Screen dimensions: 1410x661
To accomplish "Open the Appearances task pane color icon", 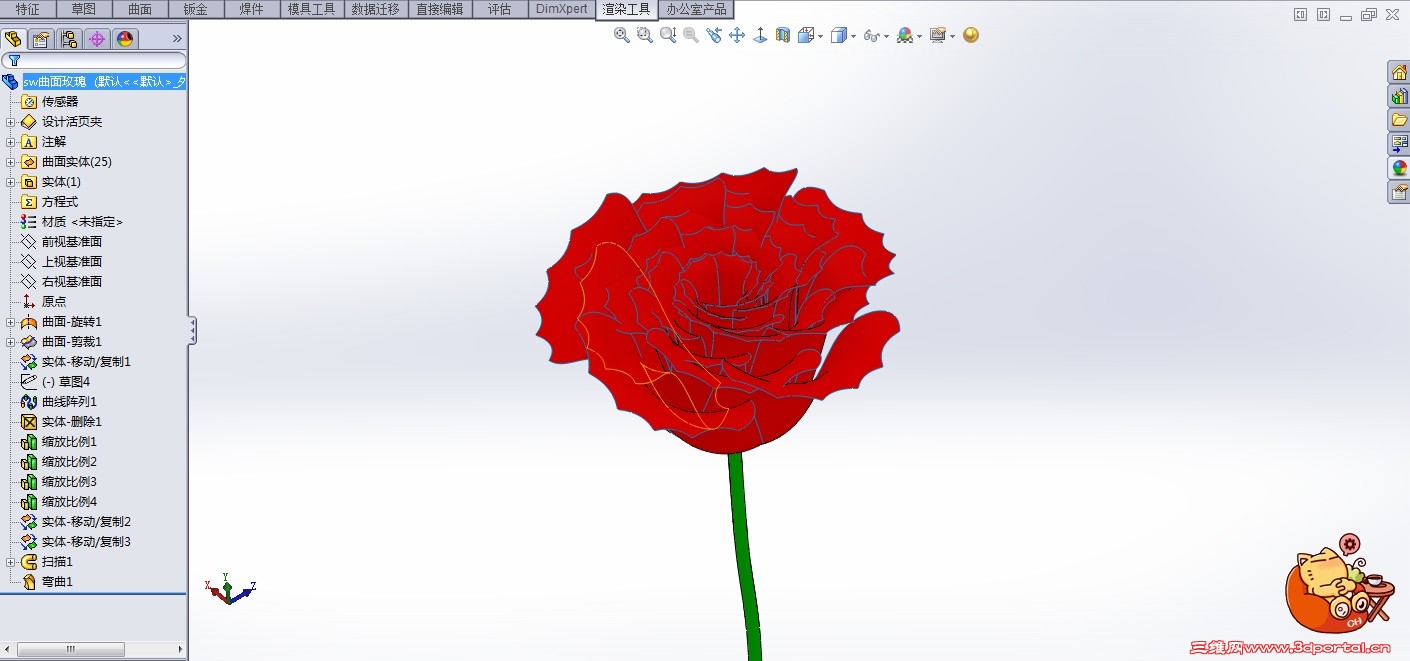I will [1399, 168].
